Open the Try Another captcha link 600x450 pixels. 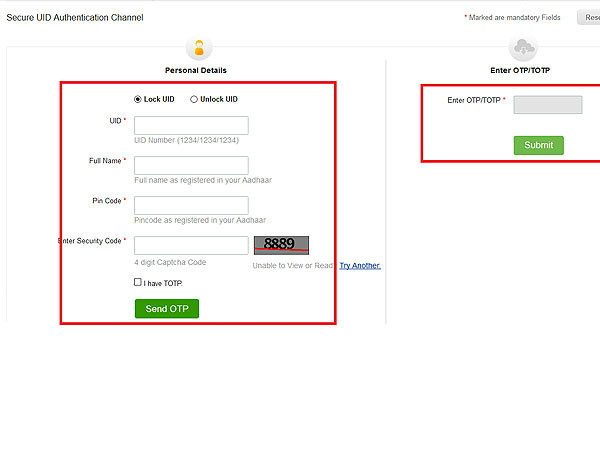[360, 265]
